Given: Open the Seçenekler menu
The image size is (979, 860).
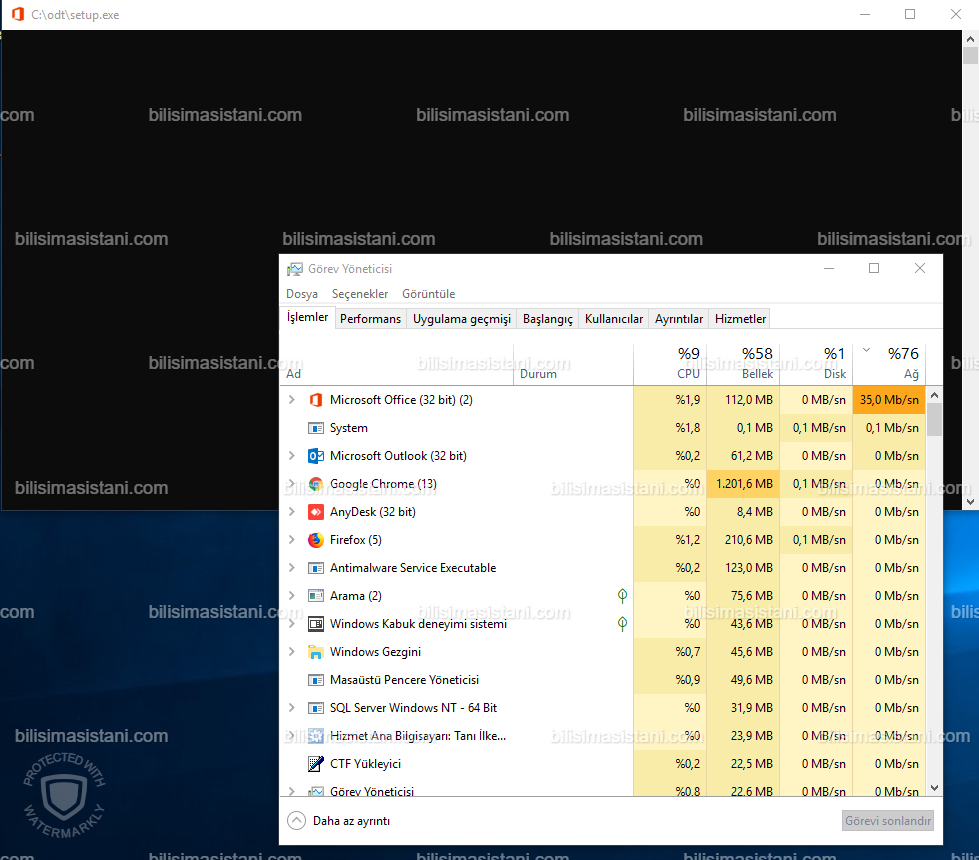Looking at the screenshot, I should (360, 294).
